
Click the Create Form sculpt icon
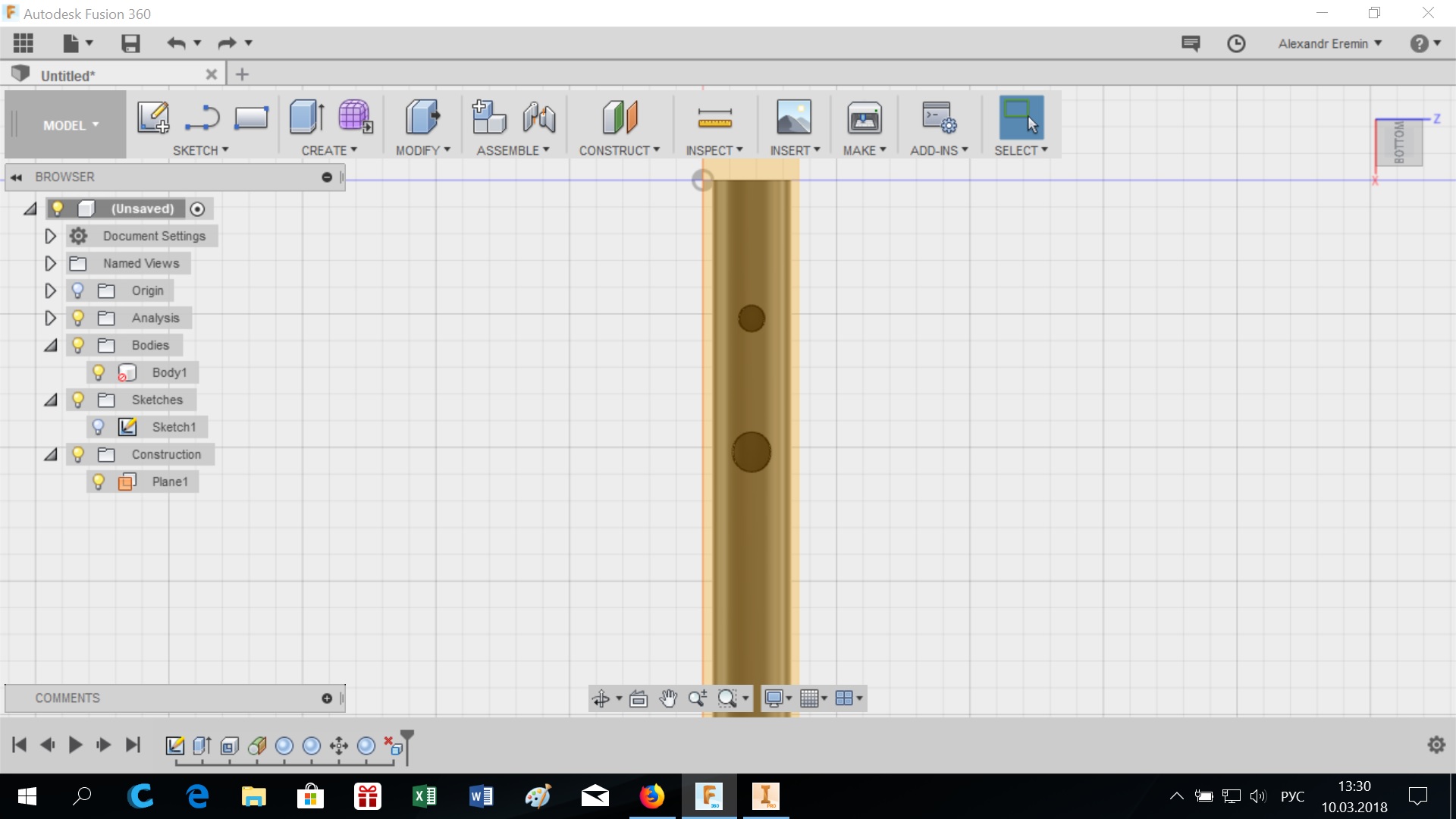tap(355, 118)
